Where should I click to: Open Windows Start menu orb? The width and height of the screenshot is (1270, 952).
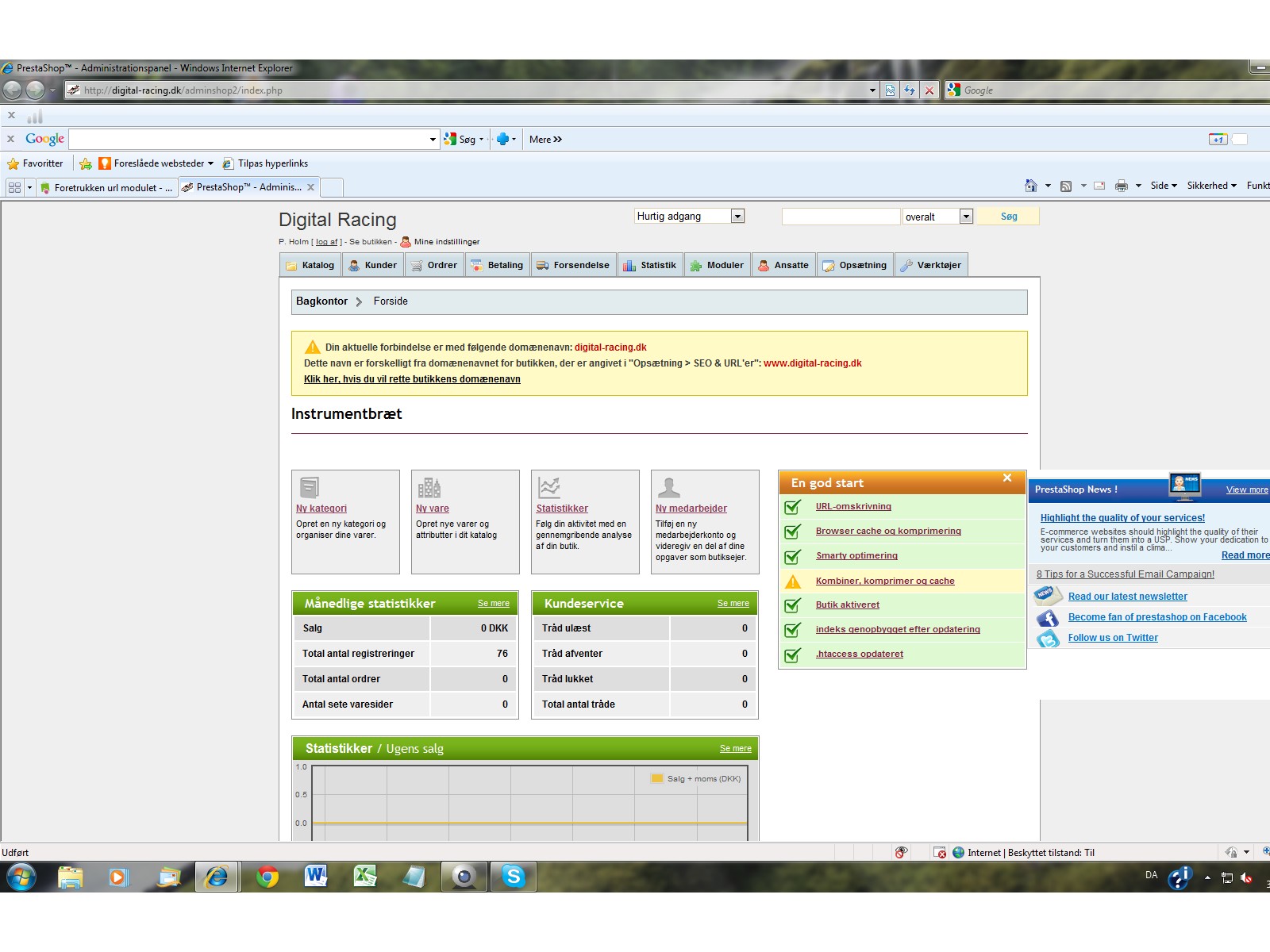click(x=21, y=877)
